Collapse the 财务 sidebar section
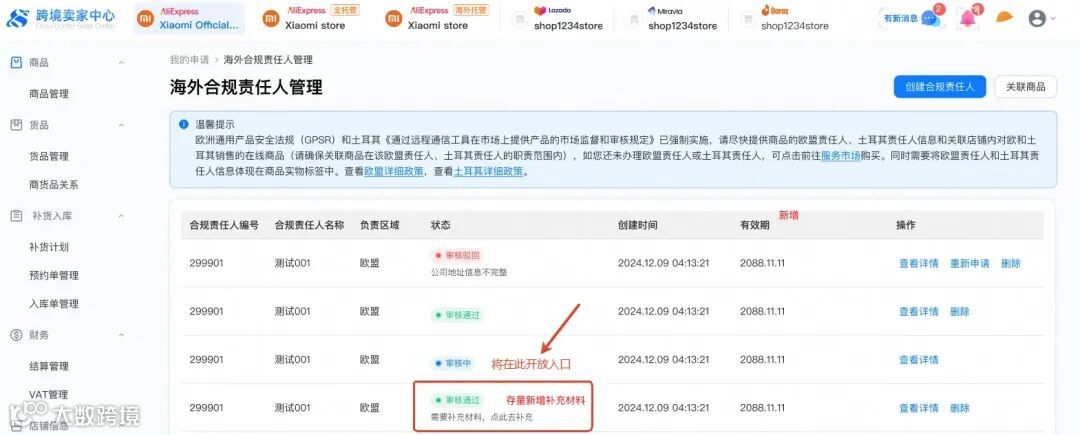The height and width of the screenshot is (435, 1080). (121, 335)
